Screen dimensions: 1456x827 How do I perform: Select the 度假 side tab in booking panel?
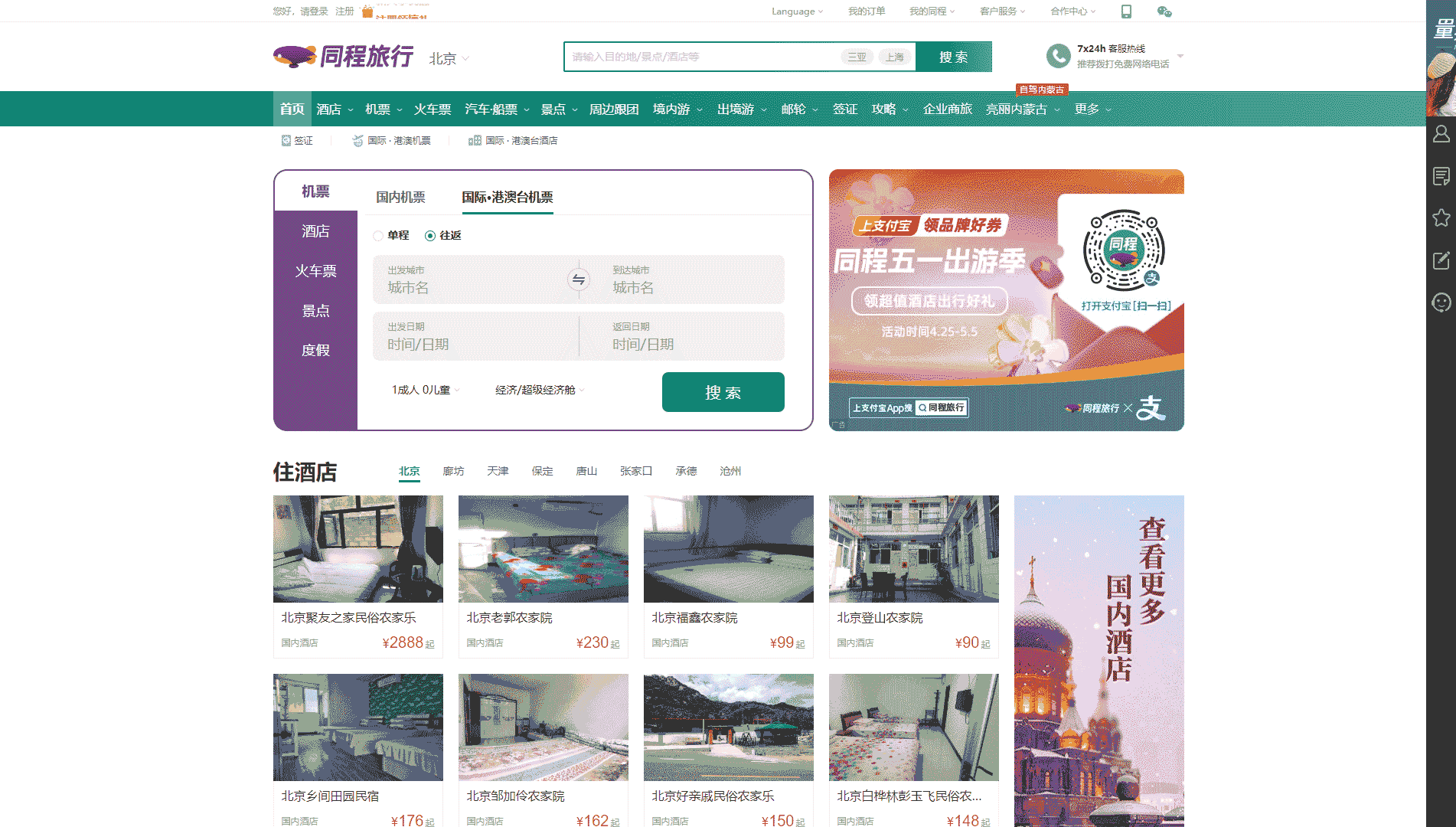click(x=315, y=351)
